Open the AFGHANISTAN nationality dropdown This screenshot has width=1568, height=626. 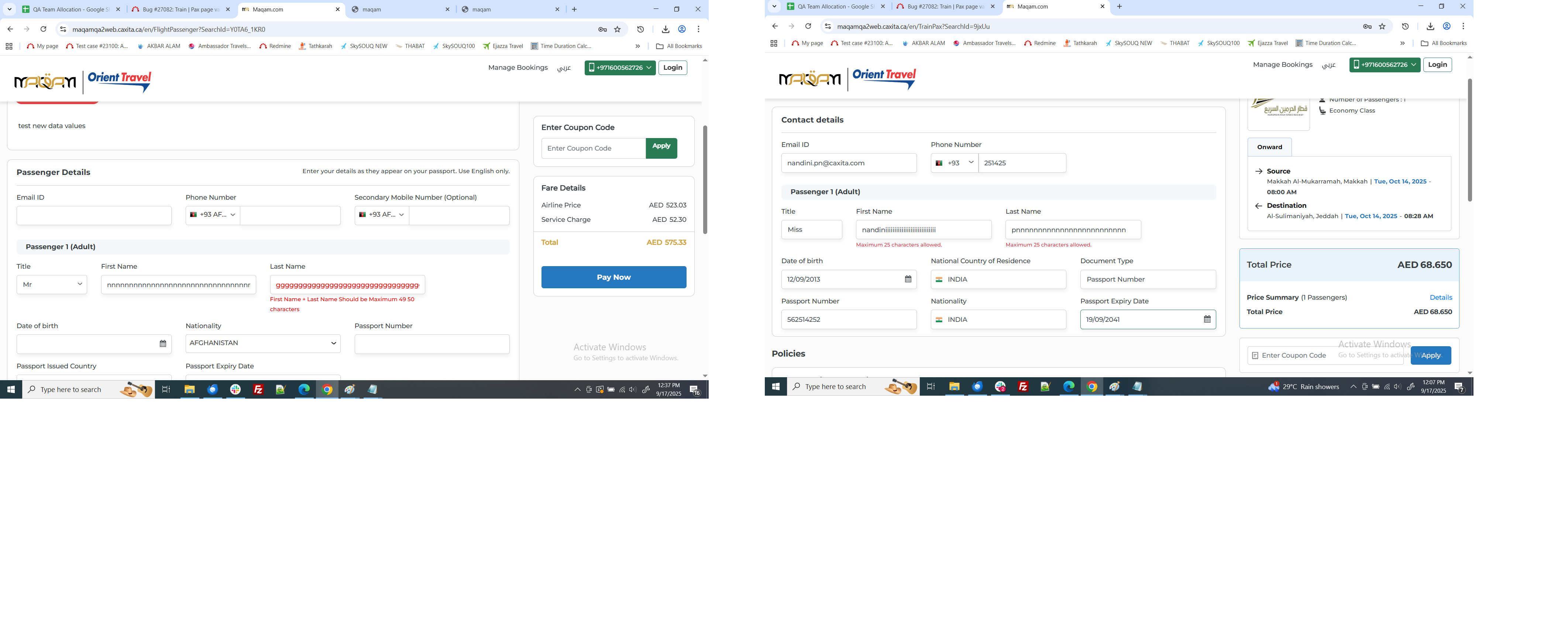262,343
